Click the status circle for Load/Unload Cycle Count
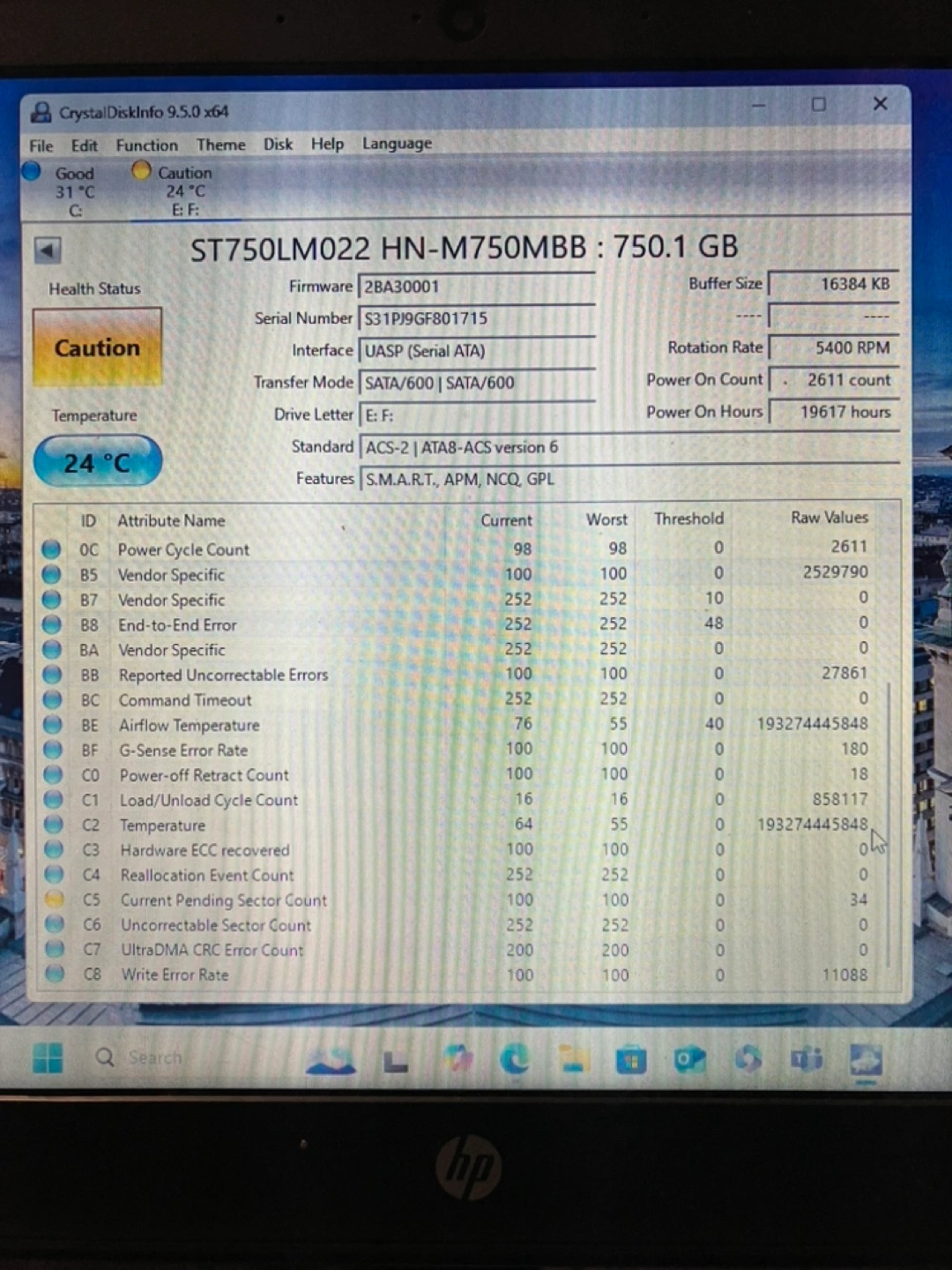The width and height of the screenshot is (952, 1270). 54,800
